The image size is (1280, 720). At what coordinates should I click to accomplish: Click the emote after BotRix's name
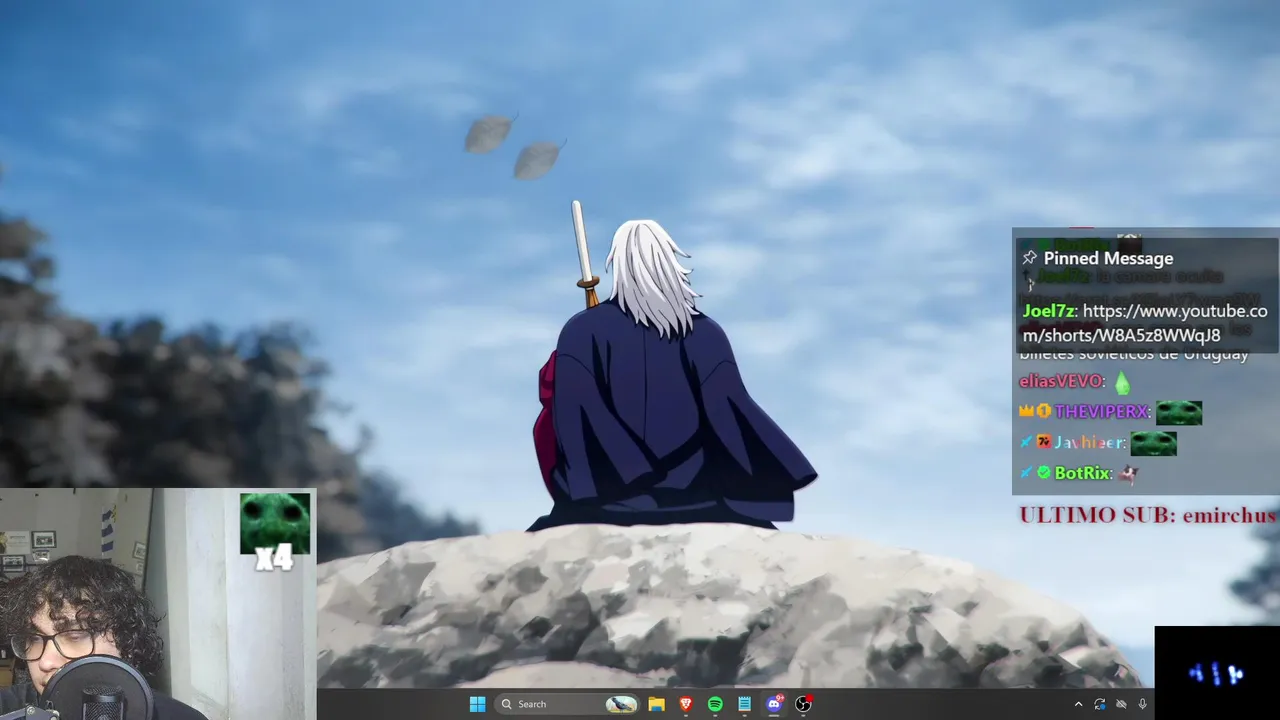pos(1129,474)
